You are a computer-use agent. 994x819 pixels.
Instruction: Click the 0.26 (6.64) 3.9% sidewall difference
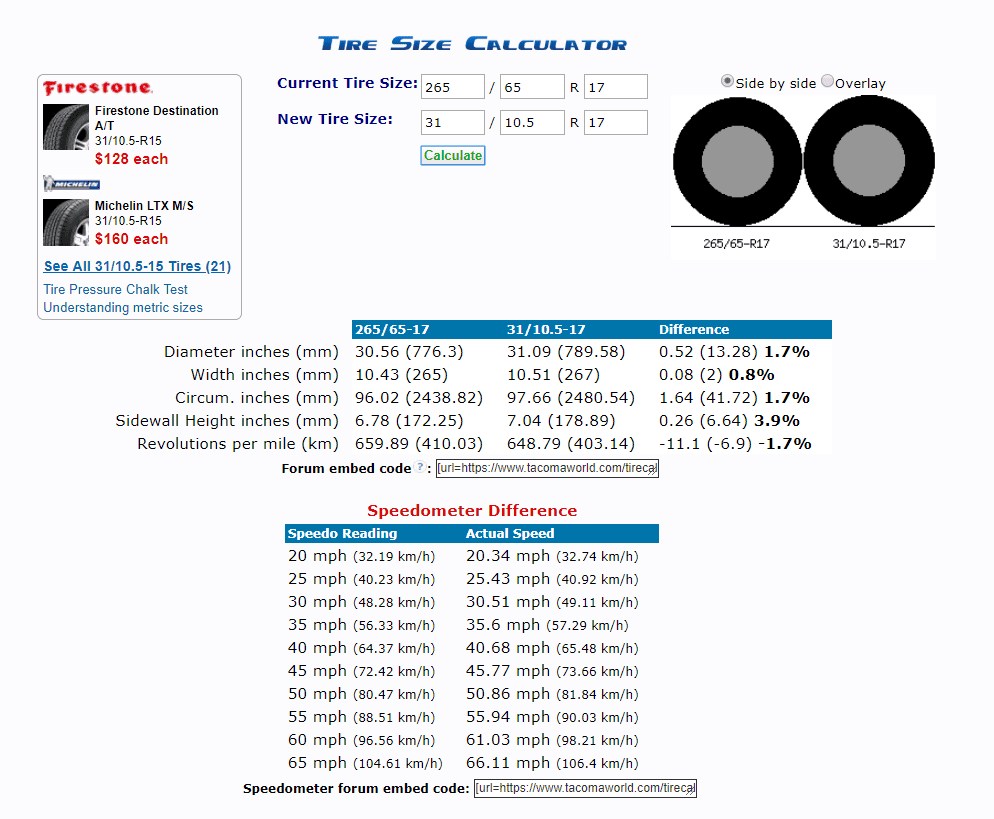729,421
